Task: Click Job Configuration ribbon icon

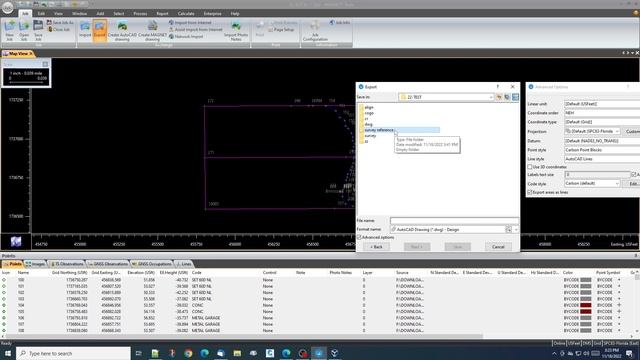Action: tap(315, 31)
